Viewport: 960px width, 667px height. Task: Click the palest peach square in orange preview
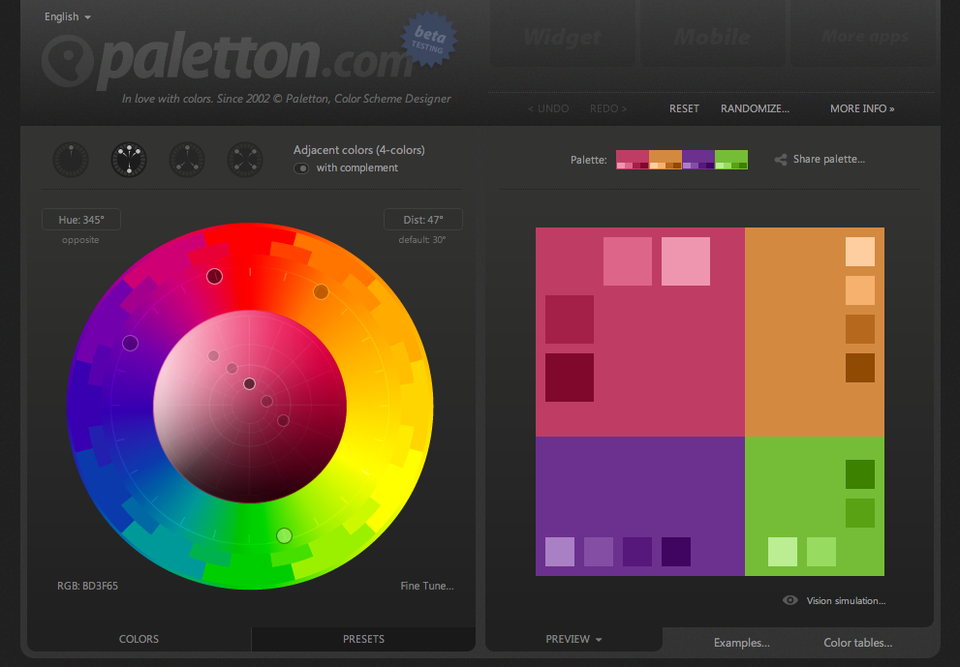click(860, 252)
